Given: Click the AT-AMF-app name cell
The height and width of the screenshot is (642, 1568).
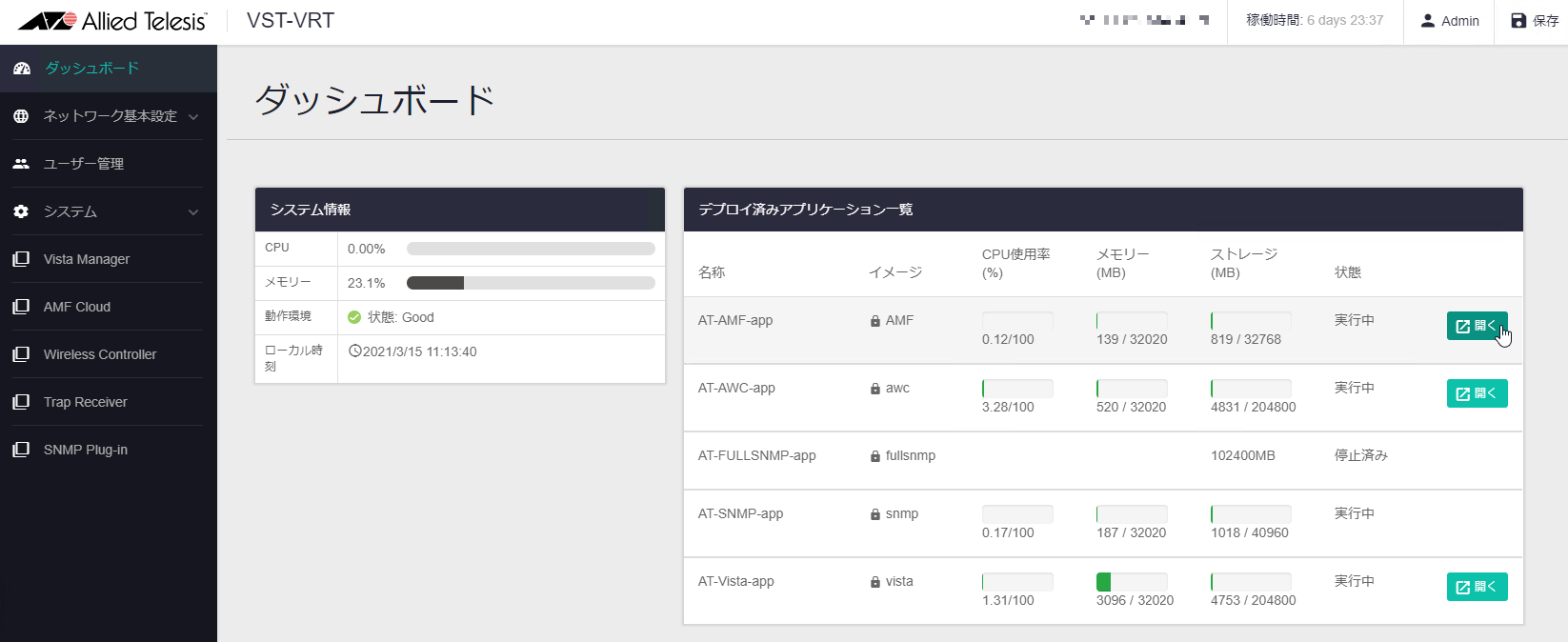Looking at the screenshot, I should pyautogui.click(x=735, y=320).
